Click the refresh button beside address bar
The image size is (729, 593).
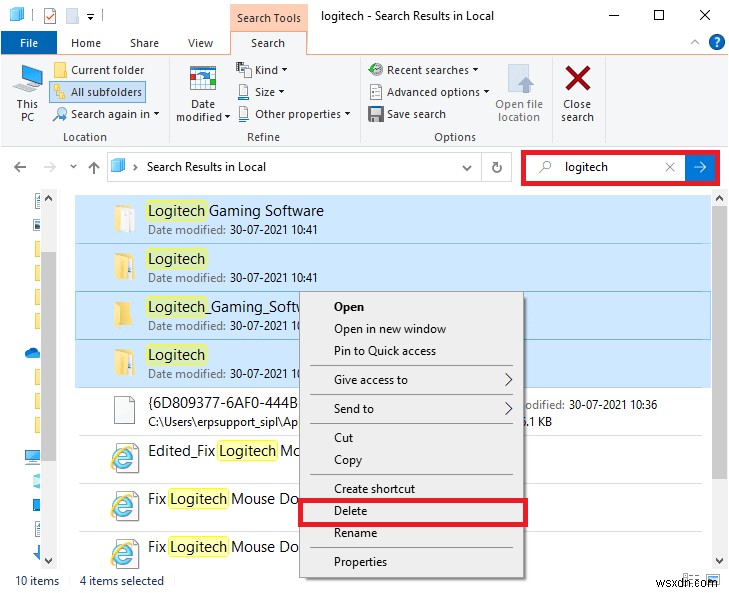click(x=496, y=167)
